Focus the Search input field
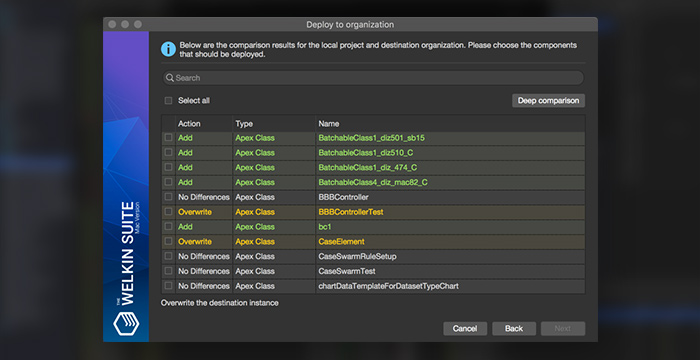 [x=373, y=78]
